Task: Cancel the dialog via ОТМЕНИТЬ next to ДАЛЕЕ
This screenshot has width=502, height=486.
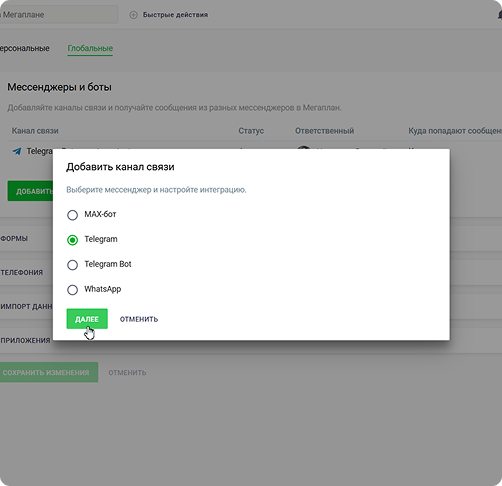Action: [139, 319]
